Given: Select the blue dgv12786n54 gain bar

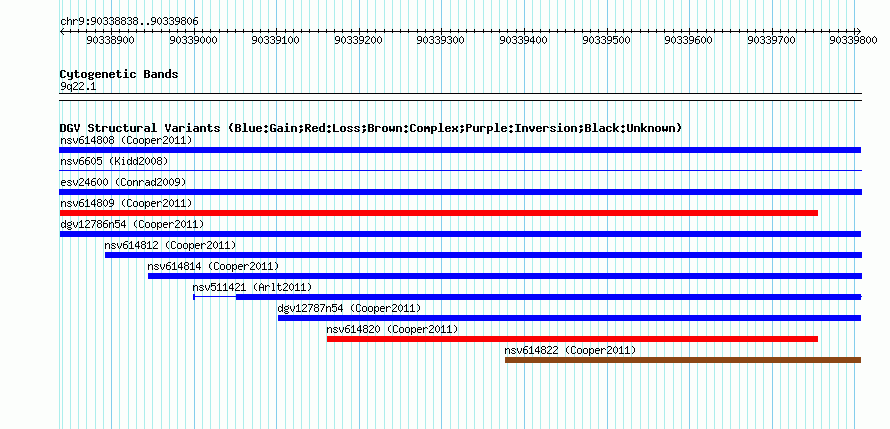Looking at the screenshot, I should [x=460, y=234].
